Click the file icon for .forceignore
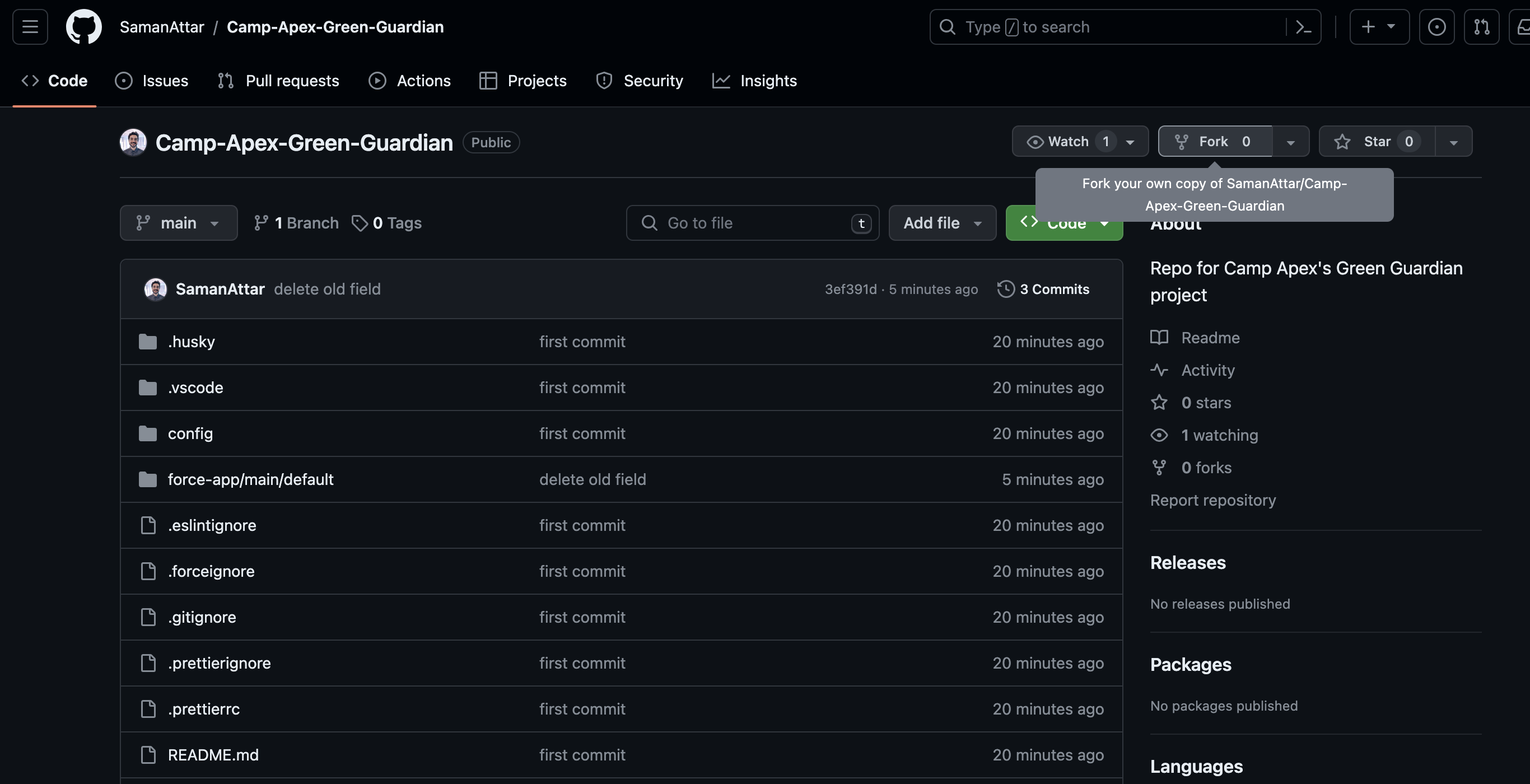The height and width of the screenshot is (784, 1530). click(x=148, y=571)
